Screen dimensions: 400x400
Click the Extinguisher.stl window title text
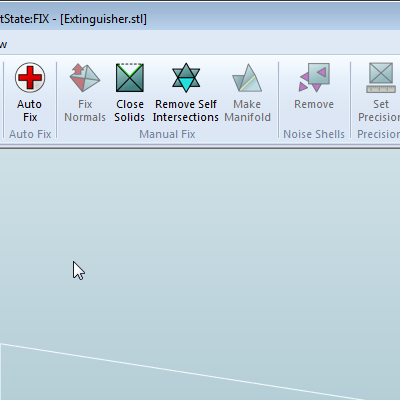[x=103, y=19]
